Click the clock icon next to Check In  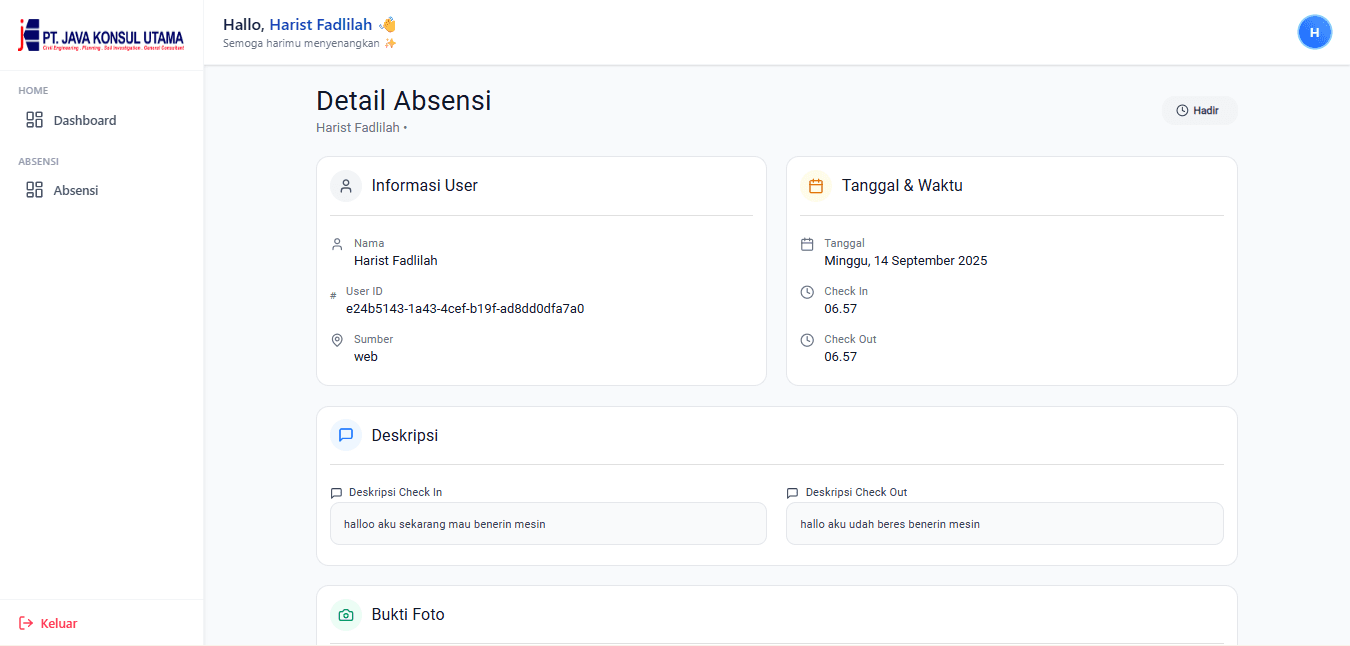coord(806,291)
